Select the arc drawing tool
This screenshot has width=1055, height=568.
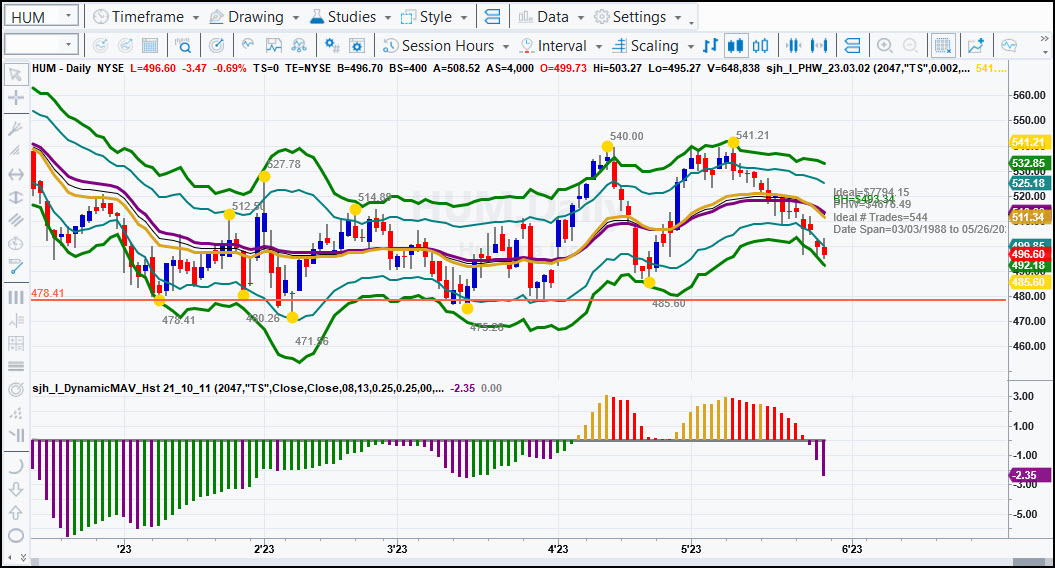click(x=15, y=465)
